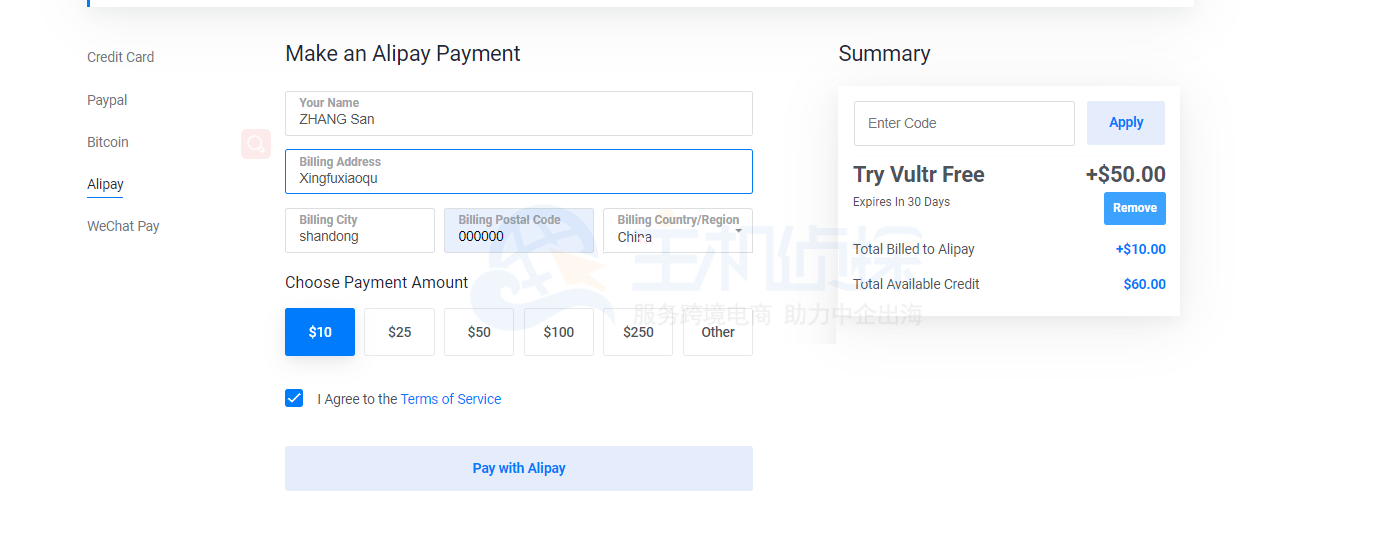
Task: Select Paypal payment method
Action: (x=107, y=100)
